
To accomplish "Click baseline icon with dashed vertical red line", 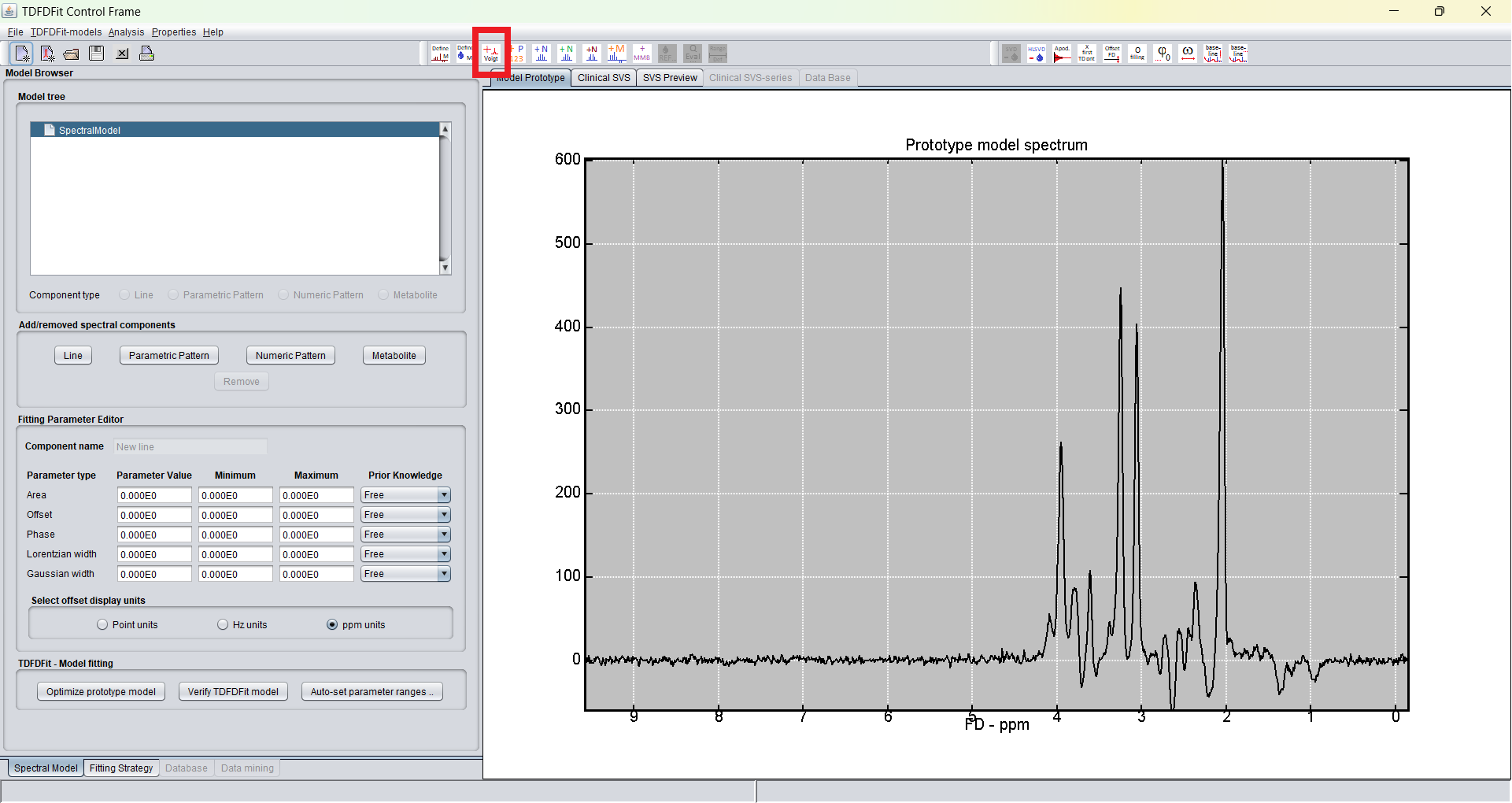I will pos(1213,54).
